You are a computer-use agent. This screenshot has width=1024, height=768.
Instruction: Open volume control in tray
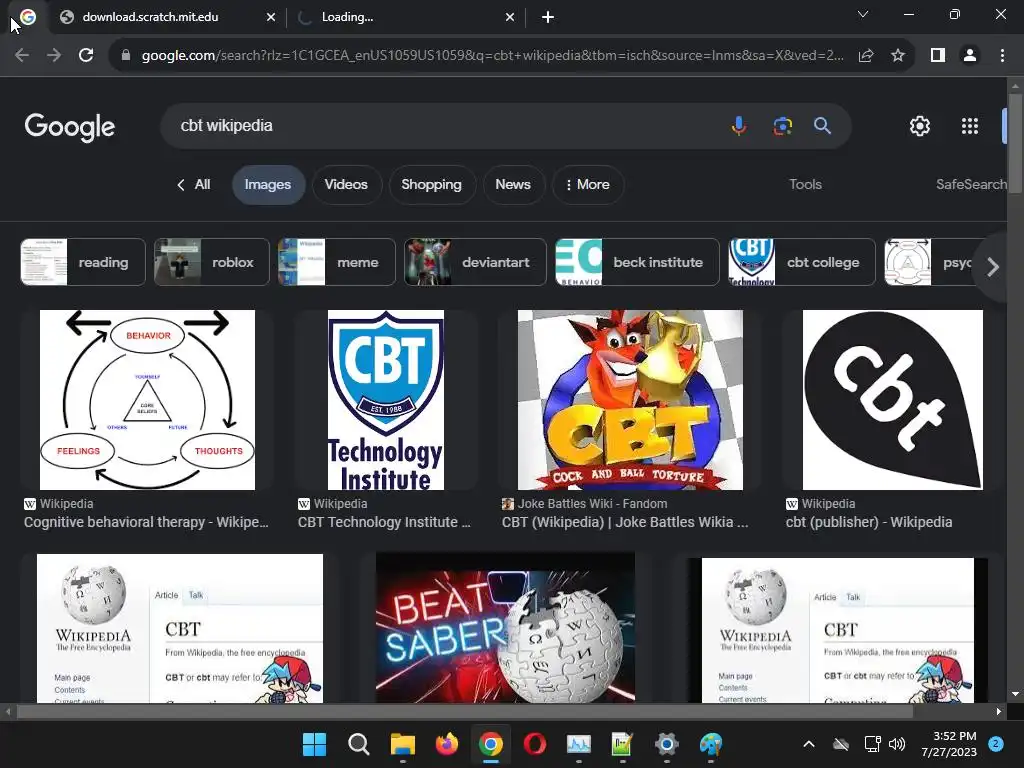point(897,744)
